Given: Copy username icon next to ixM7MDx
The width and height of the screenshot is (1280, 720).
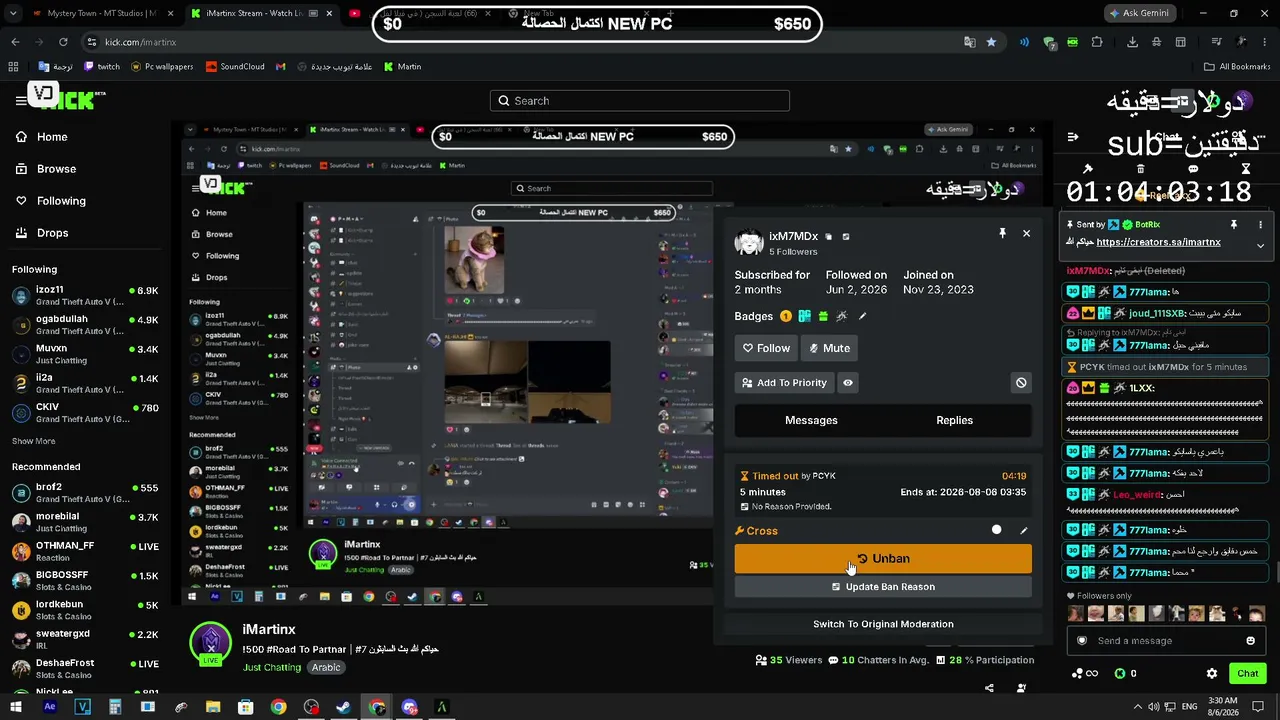Looking at the screenshot, I should 828,237.
